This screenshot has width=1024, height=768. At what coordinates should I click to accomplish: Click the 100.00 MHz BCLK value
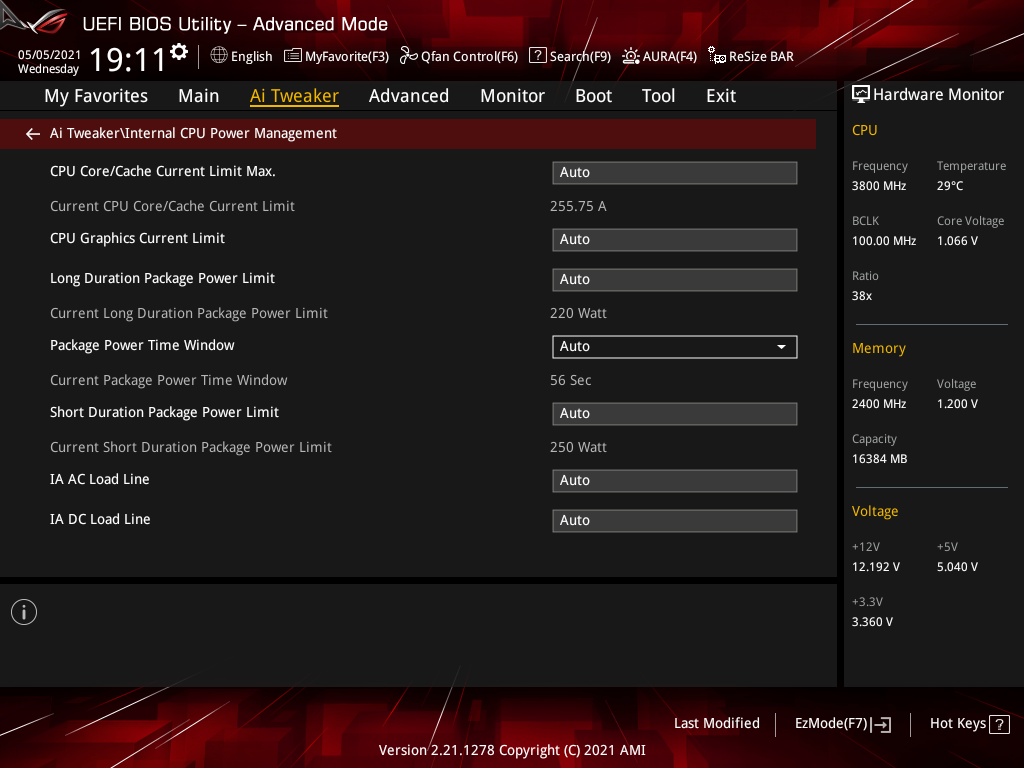coord(884,241)
